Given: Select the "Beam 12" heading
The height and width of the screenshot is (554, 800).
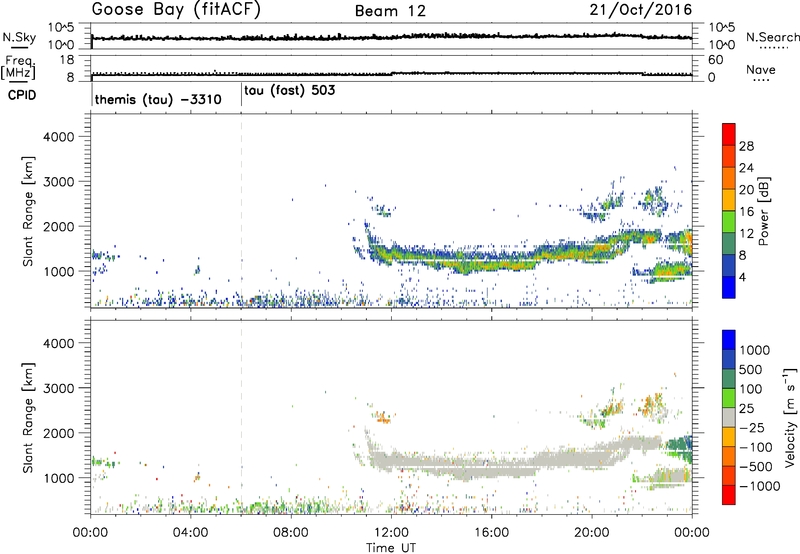Looking at the screenshot, I should point(390,11).
